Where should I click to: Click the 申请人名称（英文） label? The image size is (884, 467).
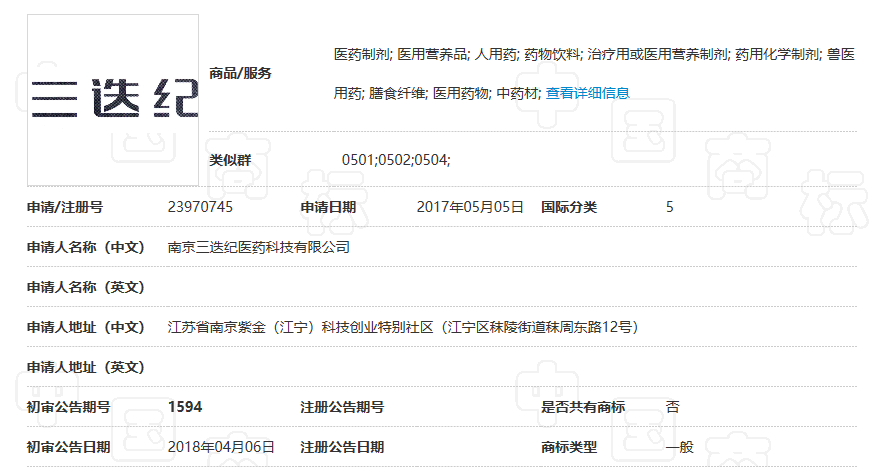pos(86,287)
